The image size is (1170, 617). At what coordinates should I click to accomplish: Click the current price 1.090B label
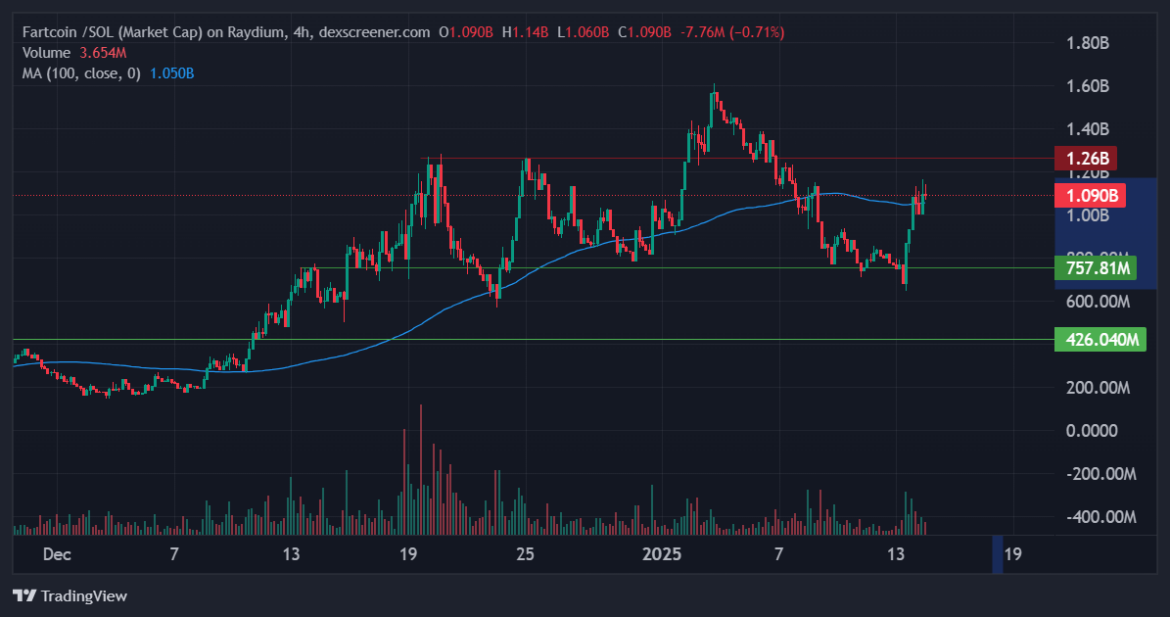tap(1090, 196)
